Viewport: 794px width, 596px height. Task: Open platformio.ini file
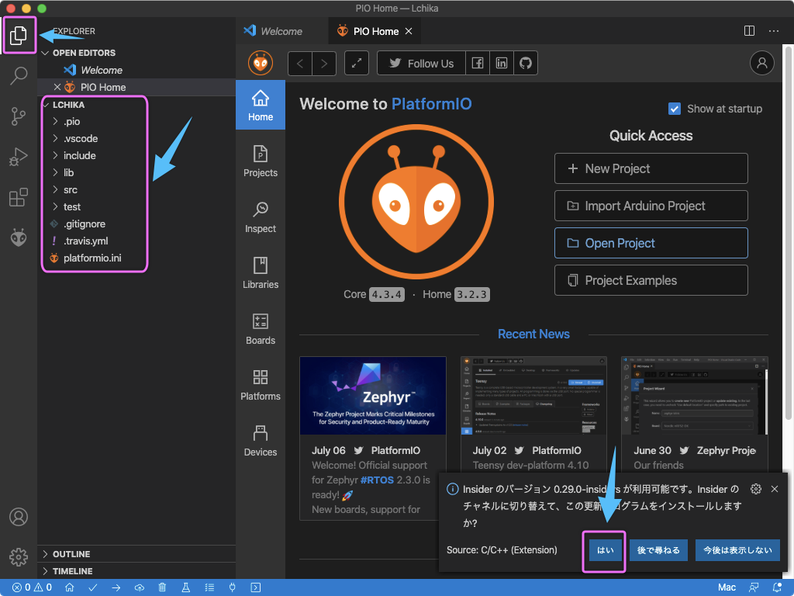(x=92, y=258)
